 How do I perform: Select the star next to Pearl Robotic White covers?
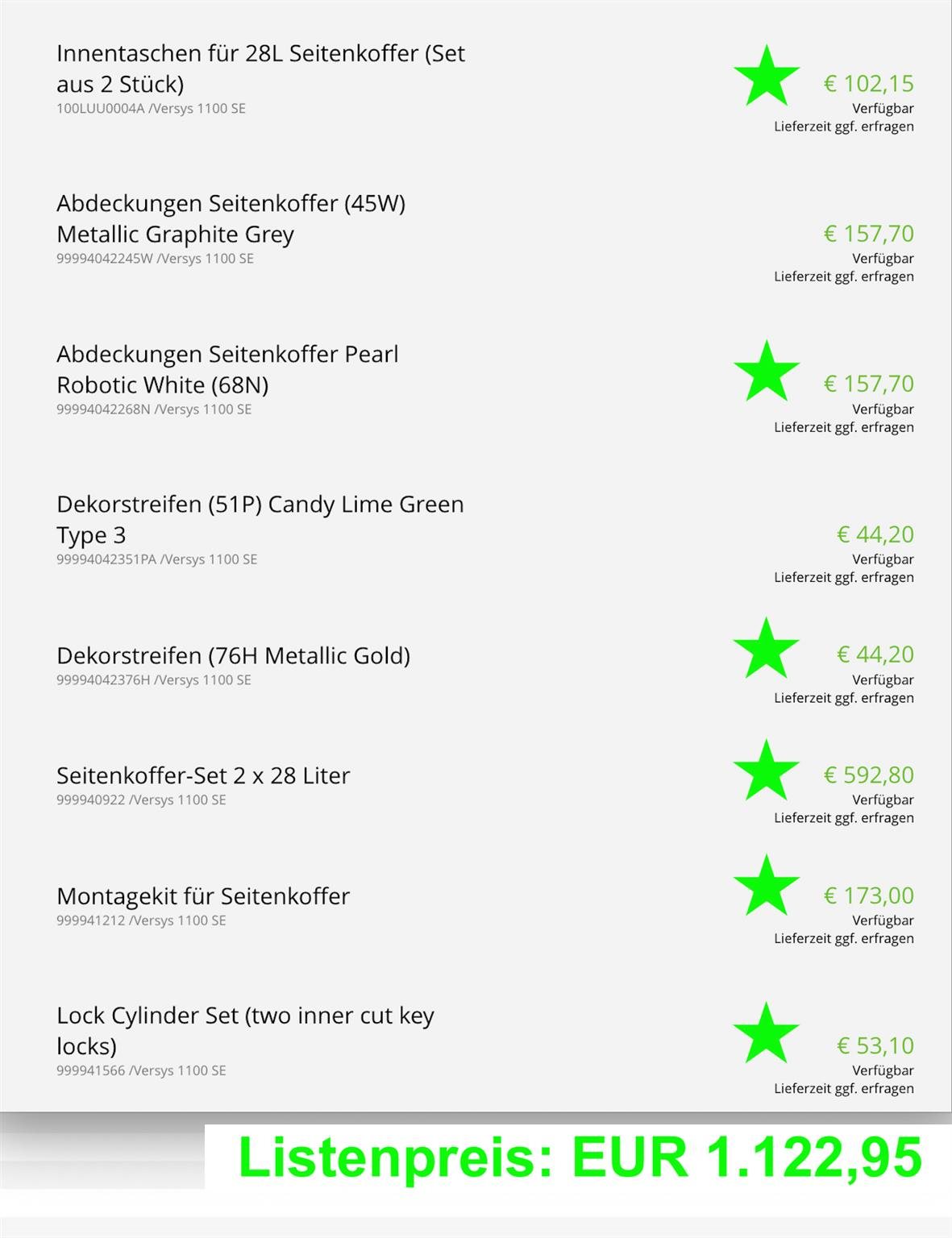[x=766, y=371]
